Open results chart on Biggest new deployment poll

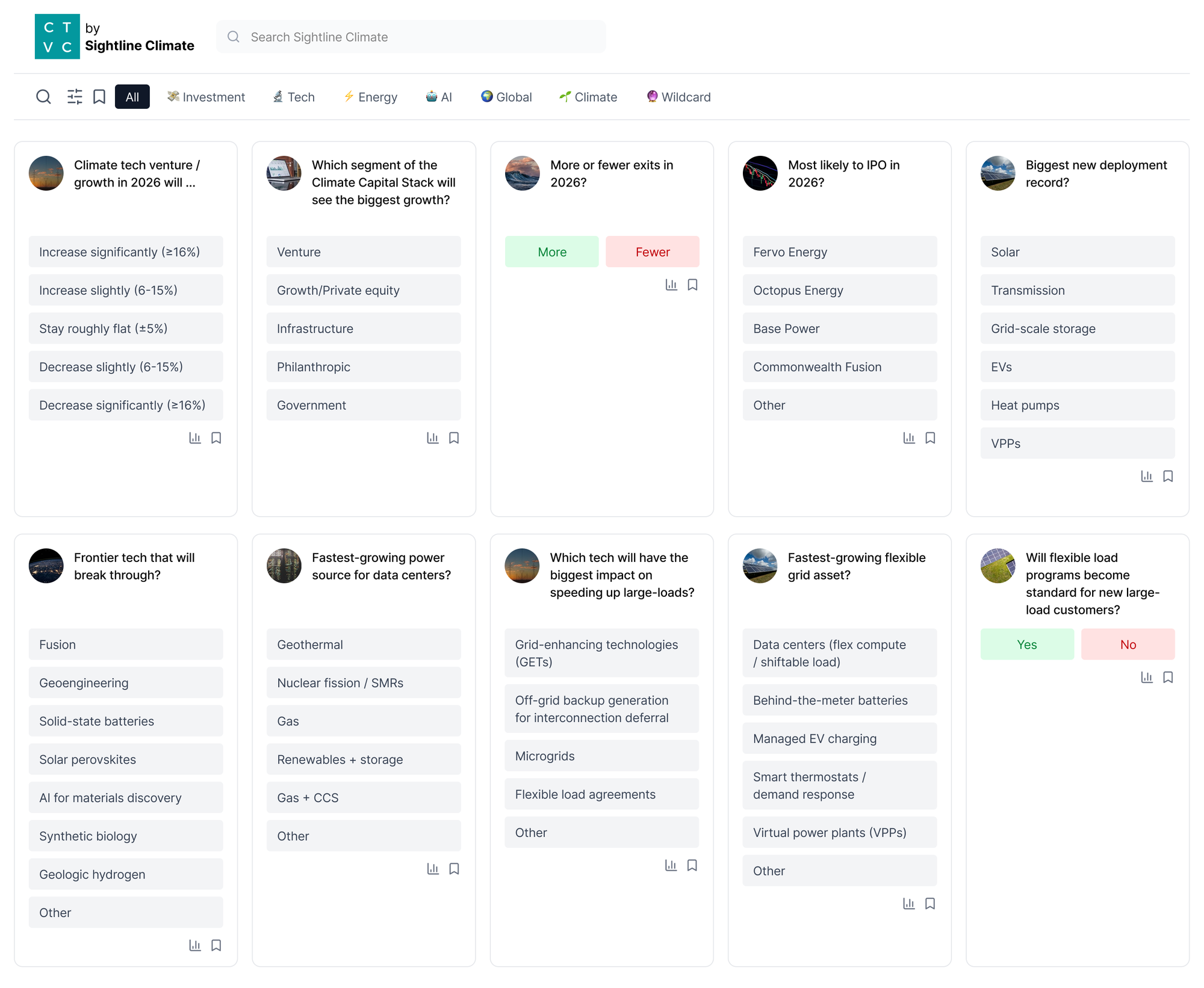(x=1147, y=477)
